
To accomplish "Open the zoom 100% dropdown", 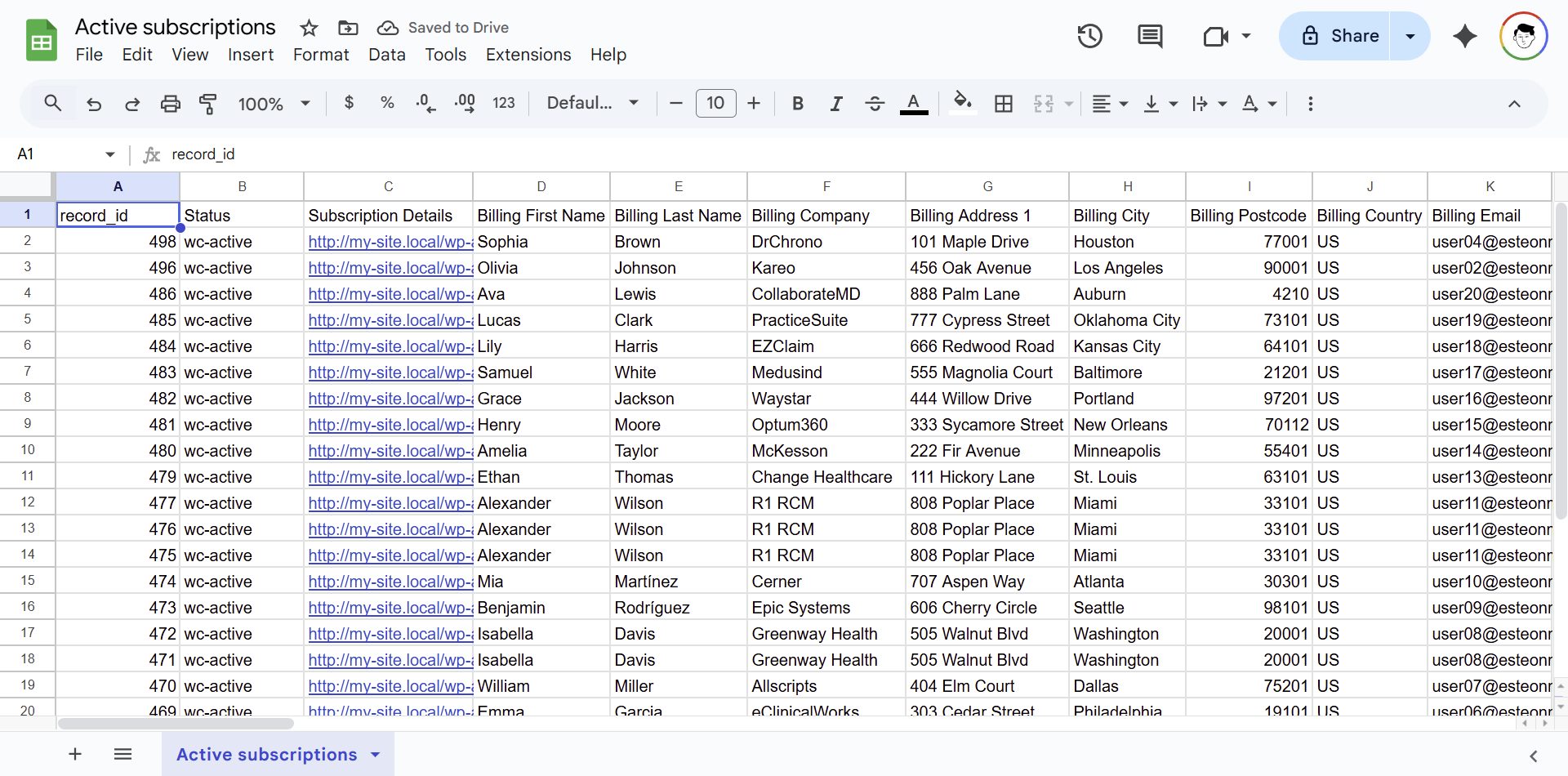I will 274,104.
